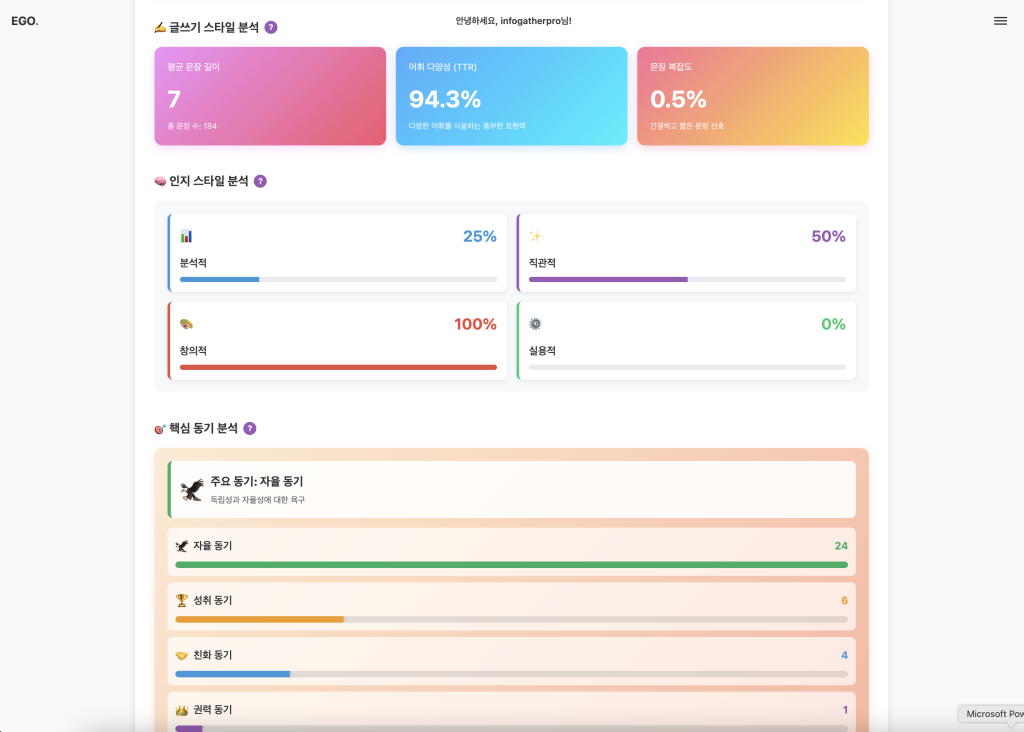Click the help icon beside 글쓰기 스타일 분석
The height and width of the screenshot is (732, 1024).
pyautogui.click(x=271, y=27)
